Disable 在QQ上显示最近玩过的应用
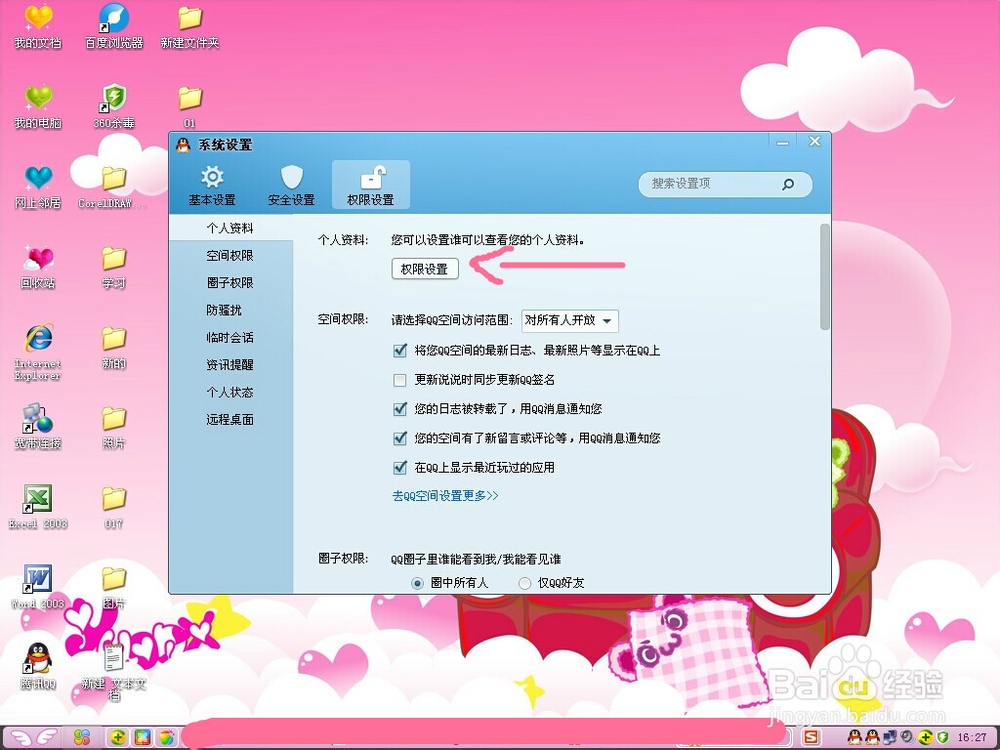The width and height of the screenshot is (1000, 750). (x=401, y=468)
